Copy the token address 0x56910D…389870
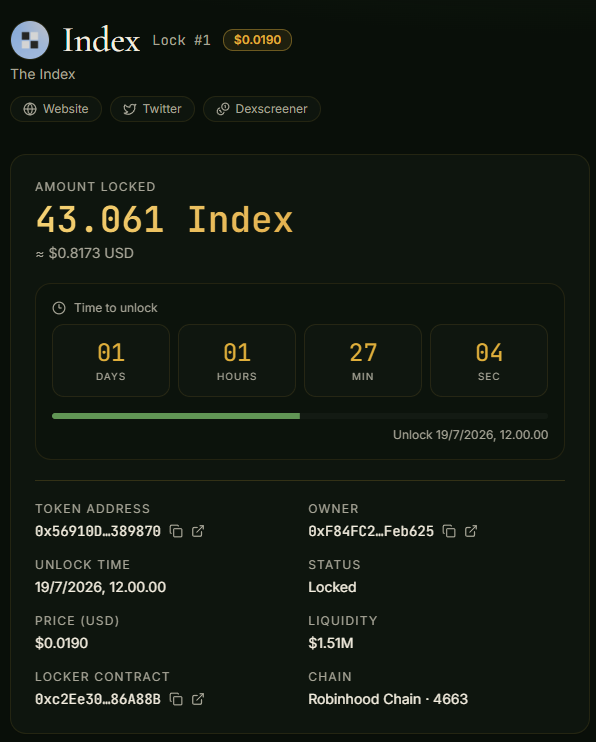This screenshot has height=742, width=596. (176, 531)
